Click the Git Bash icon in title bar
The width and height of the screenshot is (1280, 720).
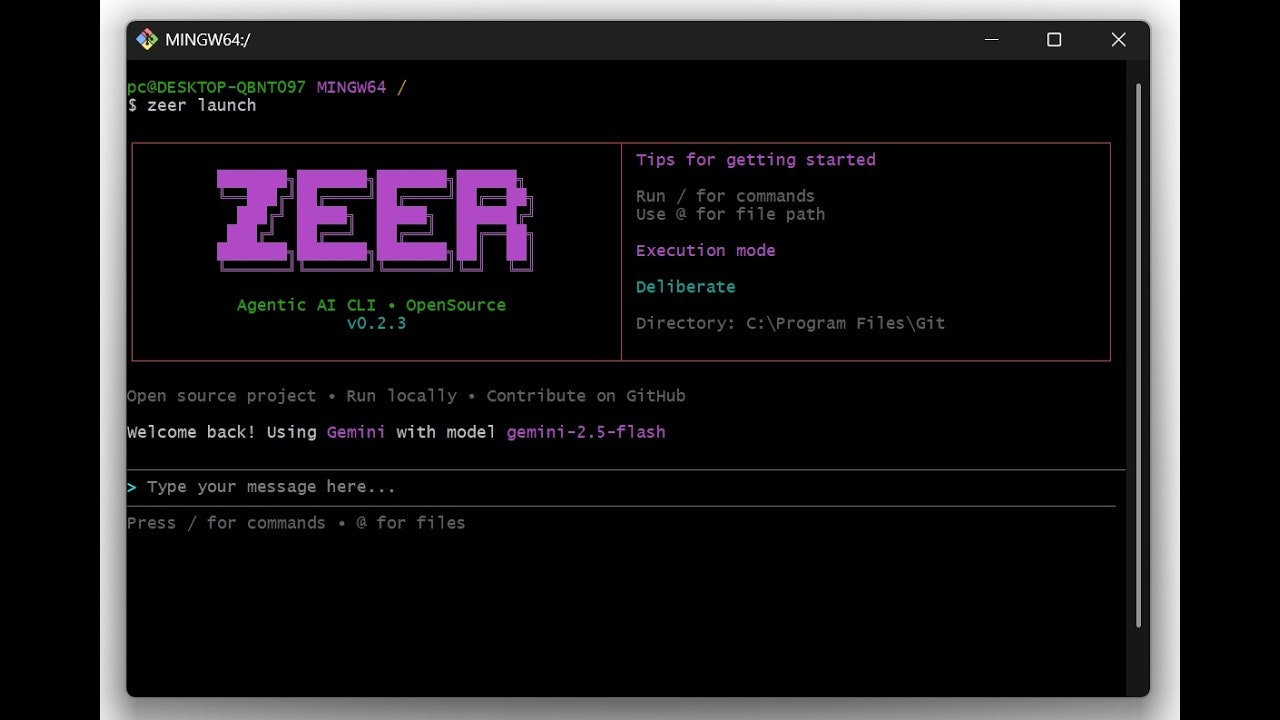147,40
